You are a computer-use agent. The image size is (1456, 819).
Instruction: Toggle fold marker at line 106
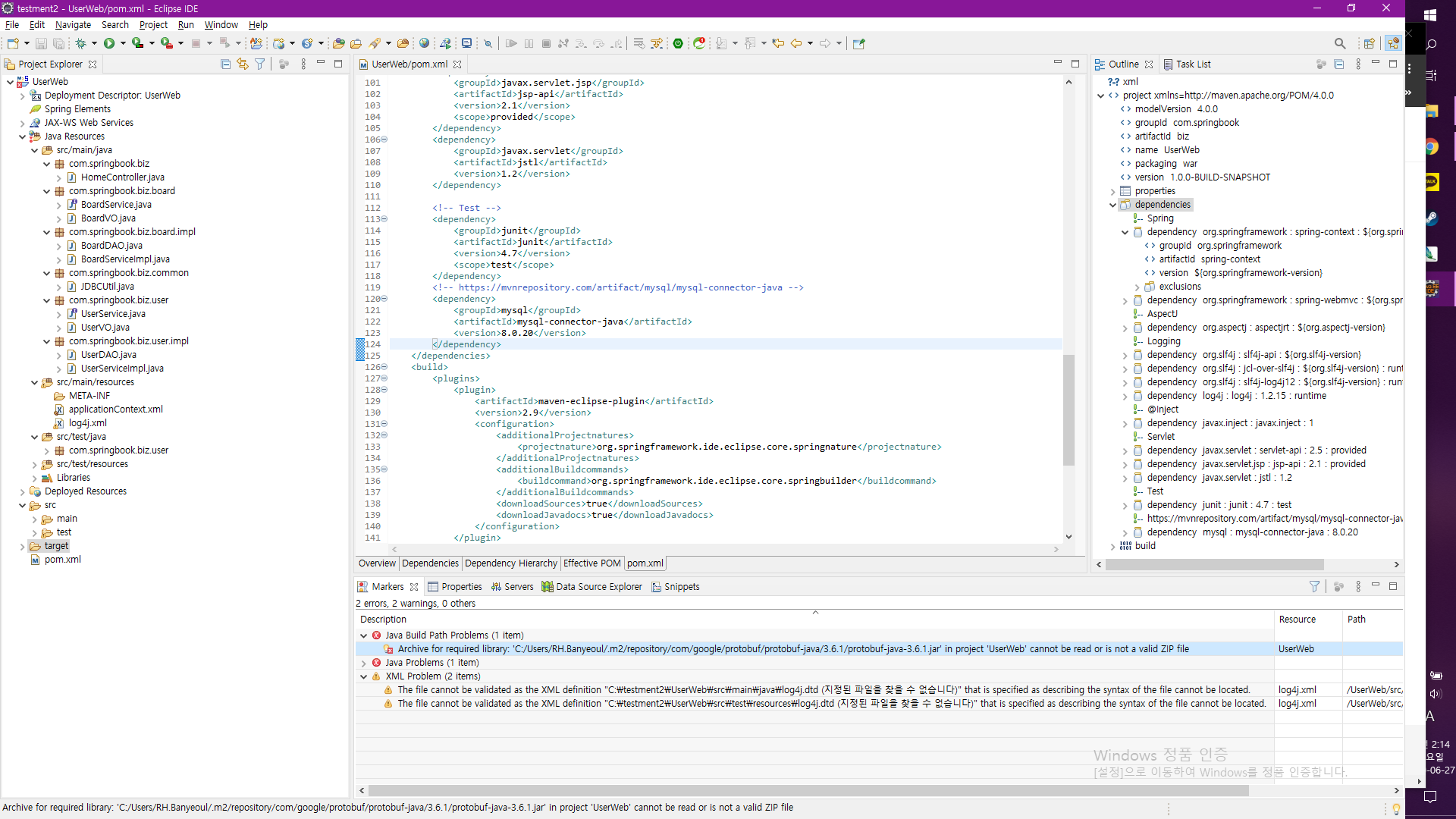tap(384, 140)
